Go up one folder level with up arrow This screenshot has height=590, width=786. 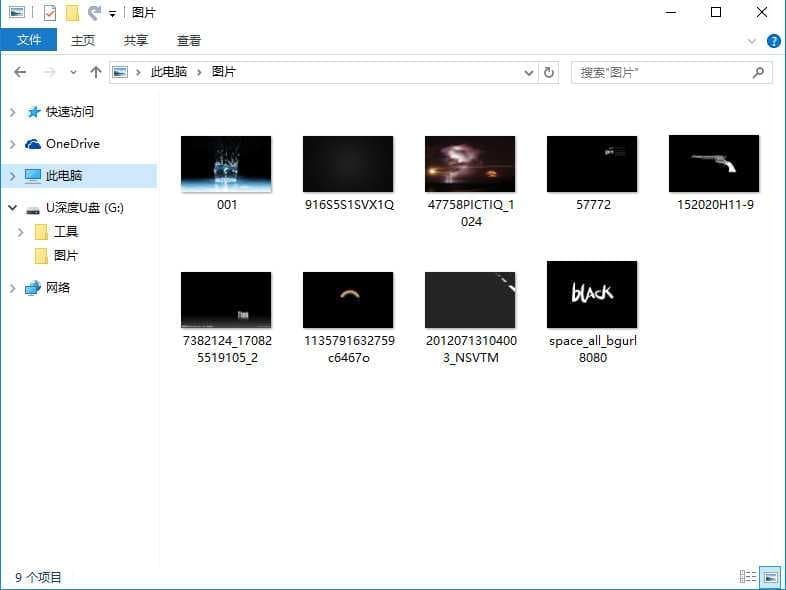click(x=96, y=72)
